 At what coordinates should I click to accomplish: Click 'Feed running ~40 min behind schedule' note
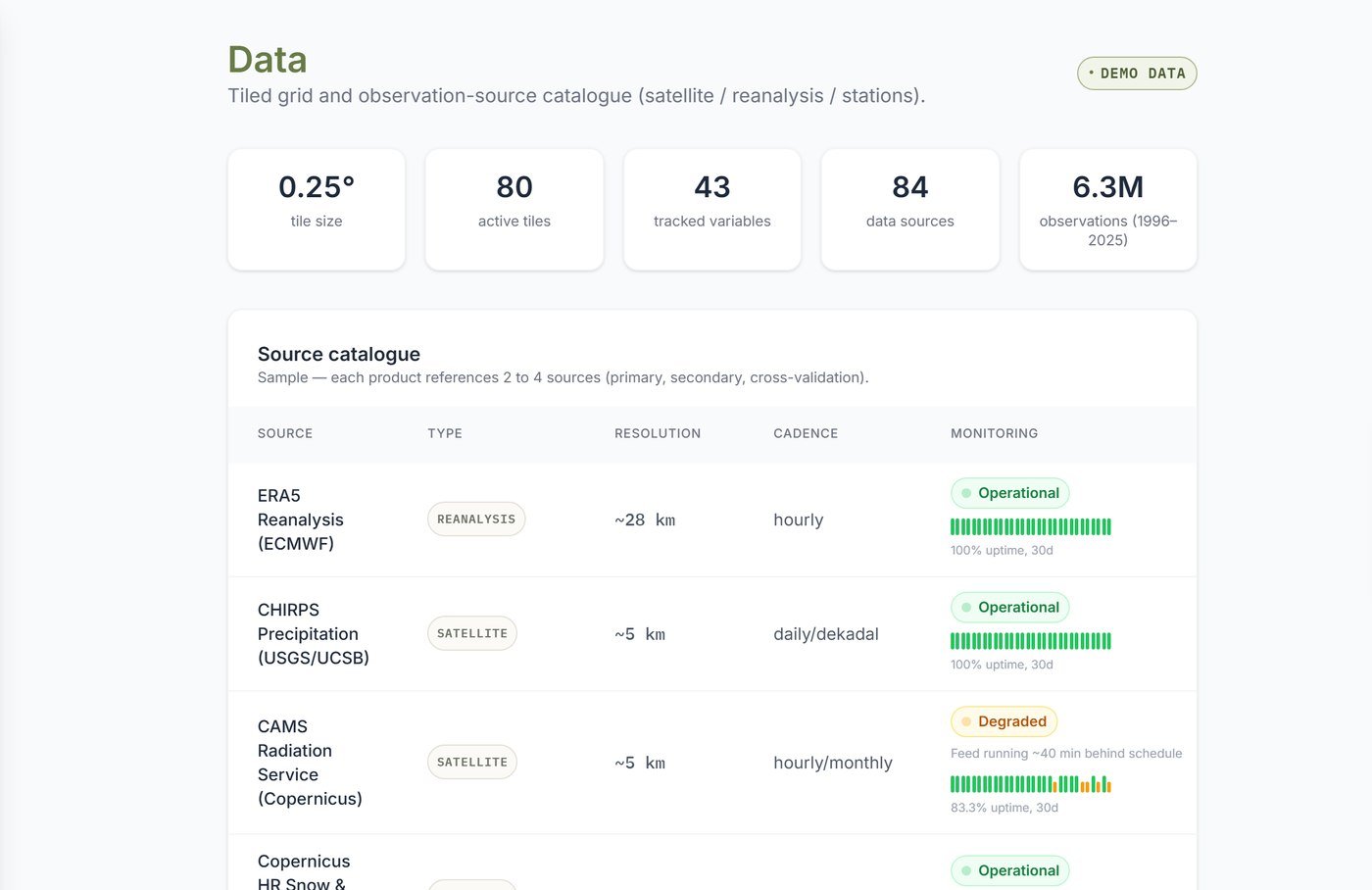pyautogui.click(x=1066, y=754)
